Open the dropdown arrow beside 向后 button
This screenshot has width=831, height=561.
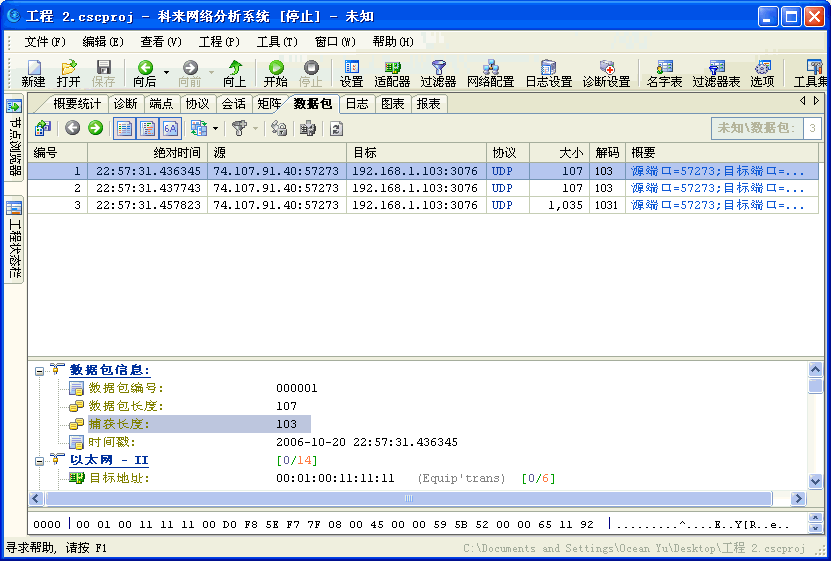tap(166, 73)
